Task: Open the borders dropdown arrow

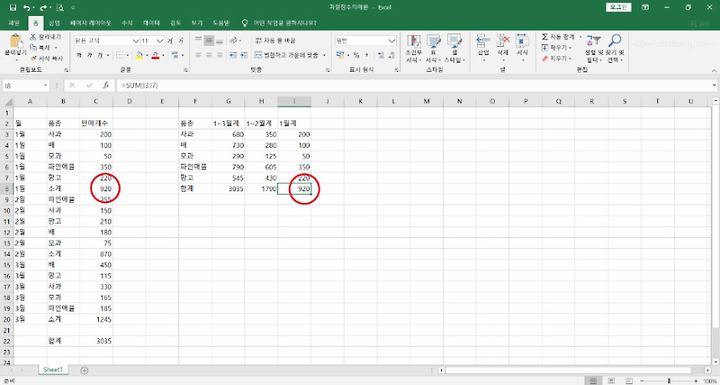Action: tap(128, 56)
